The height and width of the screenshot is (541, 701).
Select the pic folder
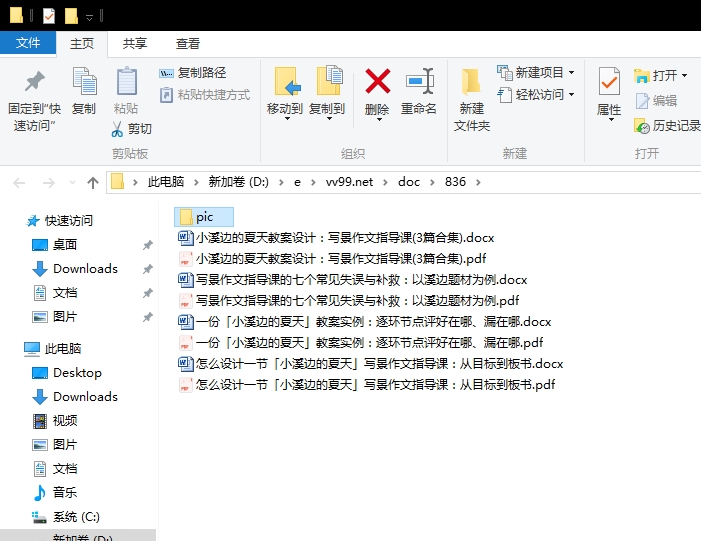tap(204, 217)
